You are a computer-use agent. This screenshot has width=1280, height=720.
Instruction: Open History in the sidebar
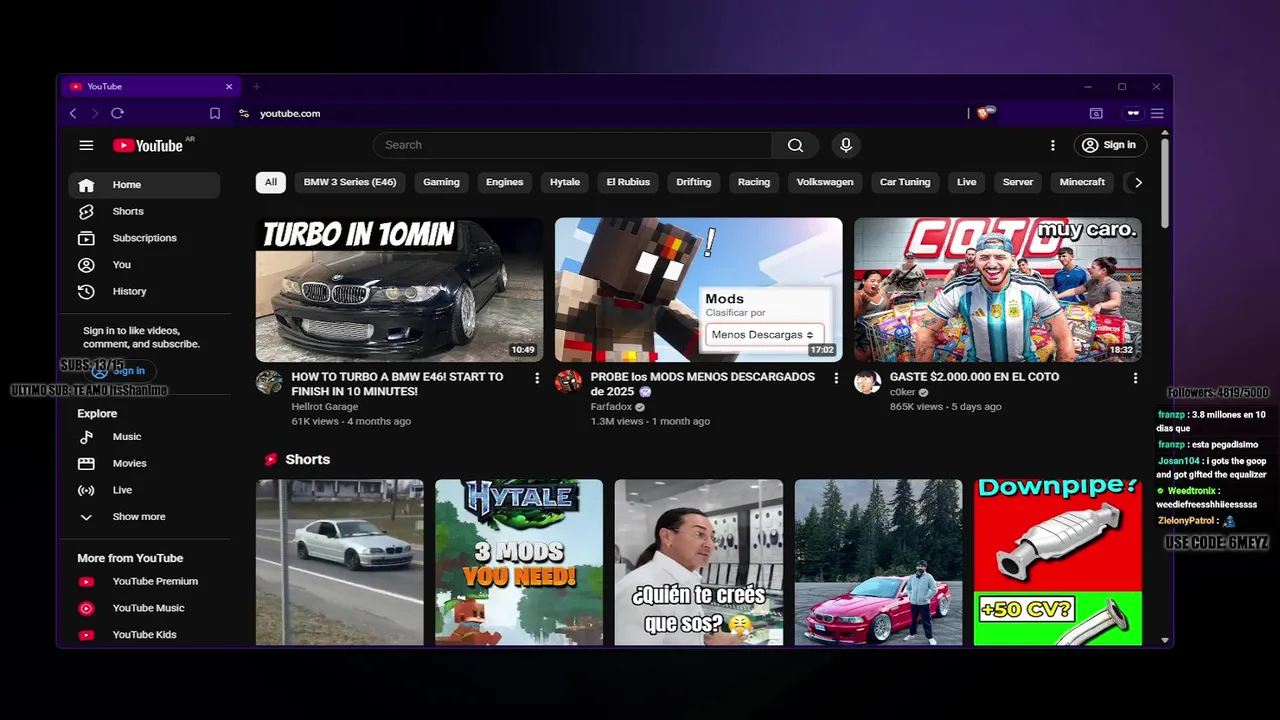click(x=144, y=292)
